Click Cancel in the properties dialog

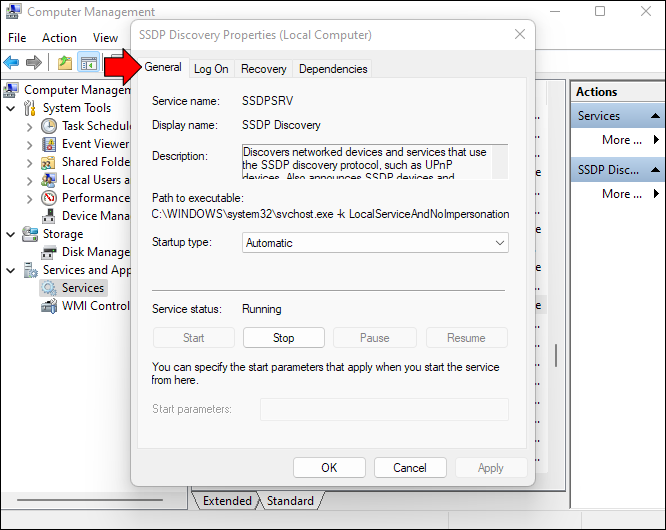[x=410, y=468]
